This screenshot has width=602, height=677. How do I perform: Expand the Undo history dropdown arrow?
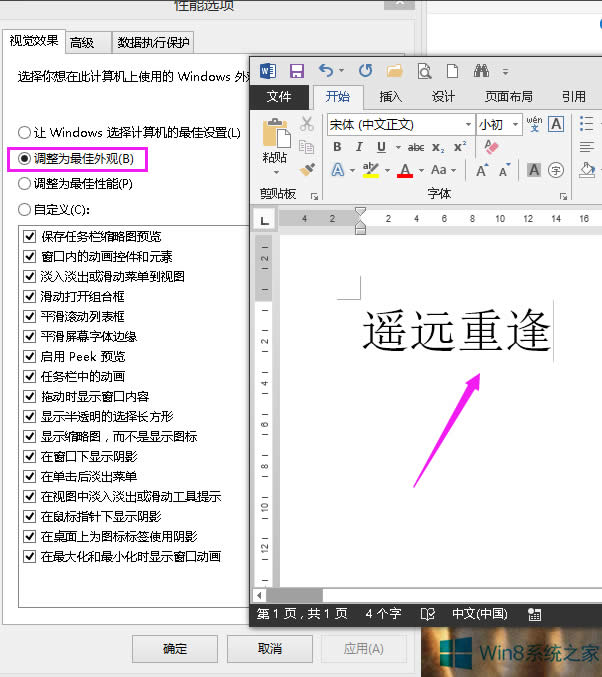coord(341,71)
